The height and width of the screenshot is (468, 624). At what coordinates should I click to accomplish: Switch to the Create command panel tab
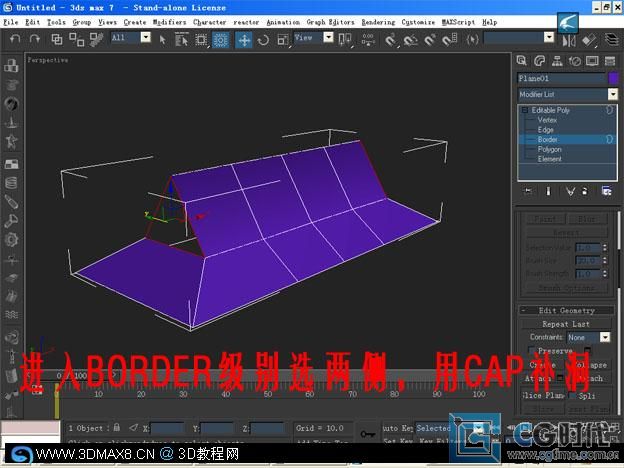click(x=521, y=61)
